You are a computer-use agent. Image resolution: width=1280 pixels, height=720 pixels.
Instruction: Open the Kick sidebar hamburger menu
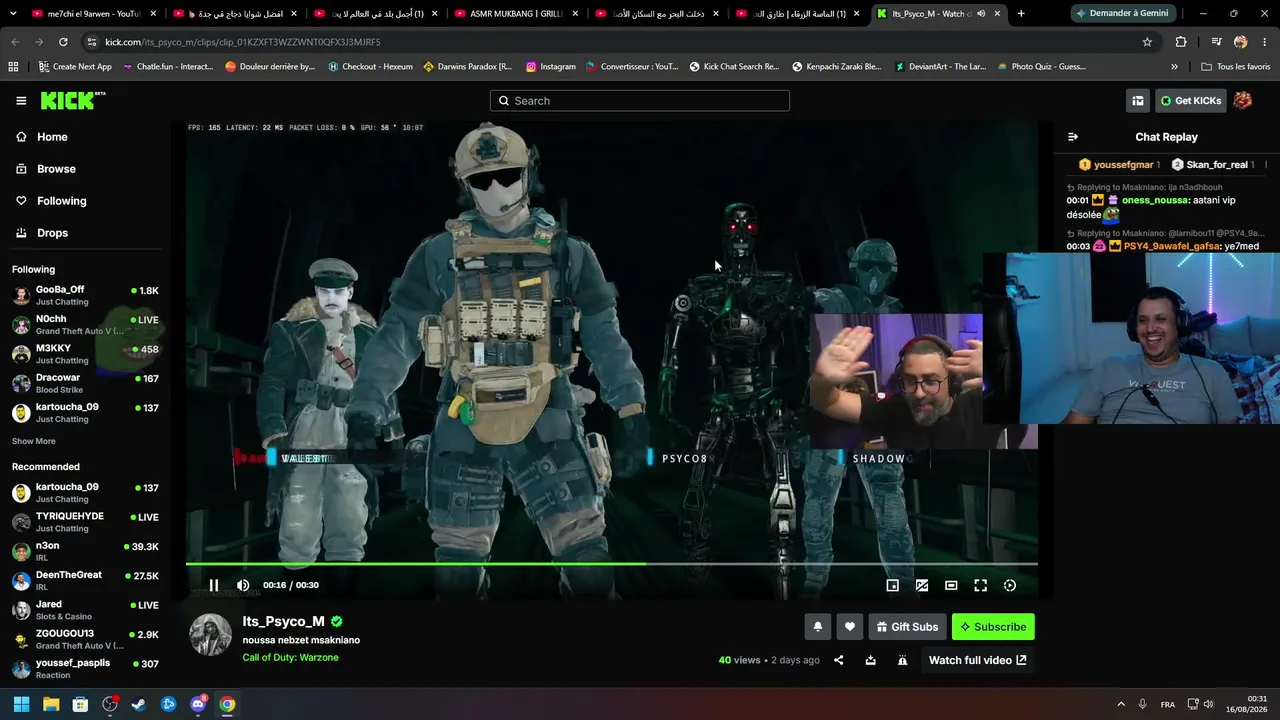pyautogui.click(x=21, y=101)
